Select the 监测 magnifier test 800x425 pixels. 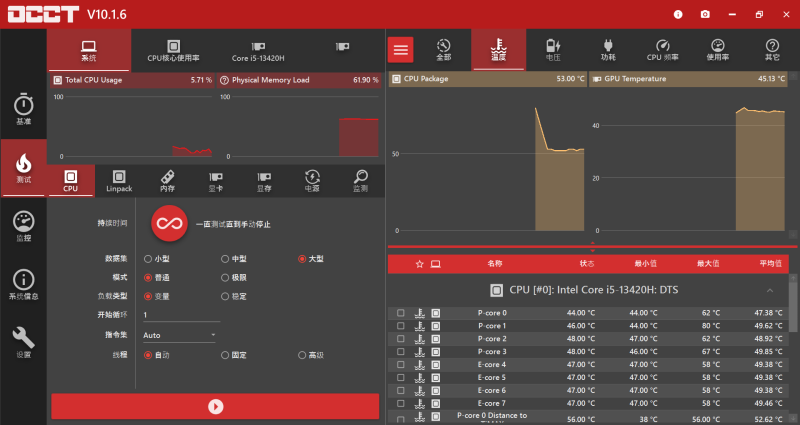[361, 181]
